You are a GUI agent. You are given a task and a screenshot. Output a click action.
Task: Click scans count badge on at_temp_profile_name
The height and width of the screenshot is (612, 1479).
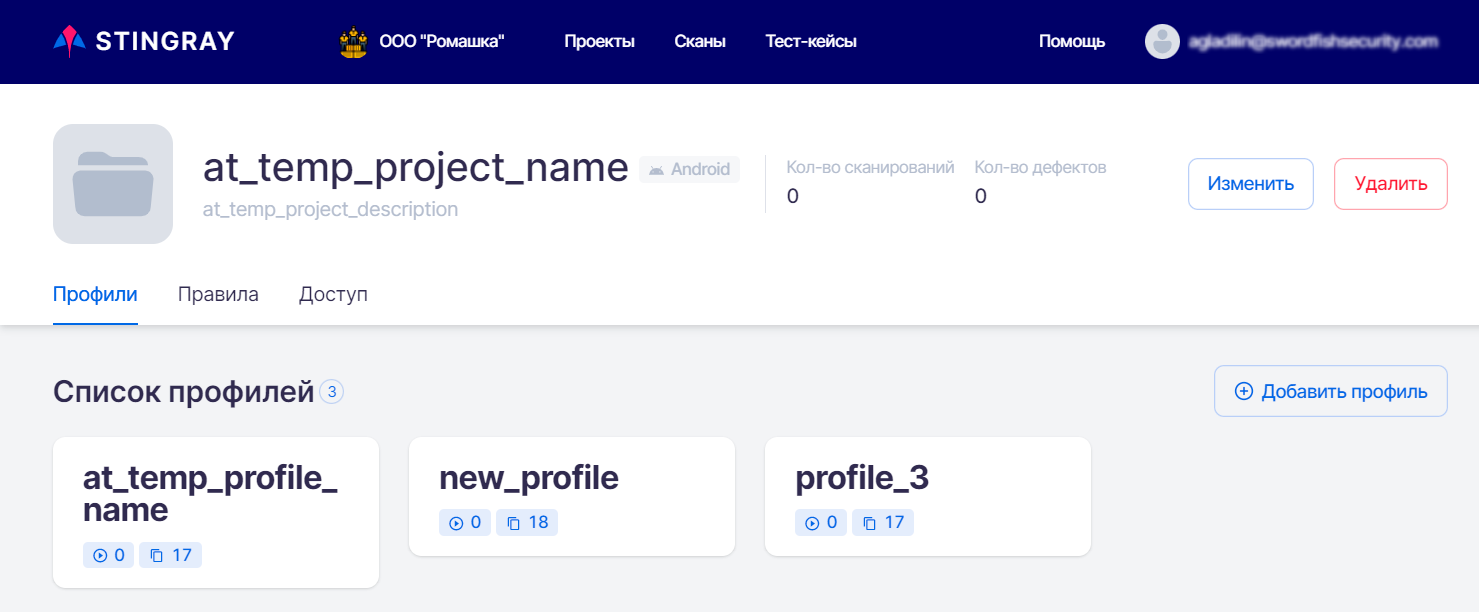pos(109,555)
